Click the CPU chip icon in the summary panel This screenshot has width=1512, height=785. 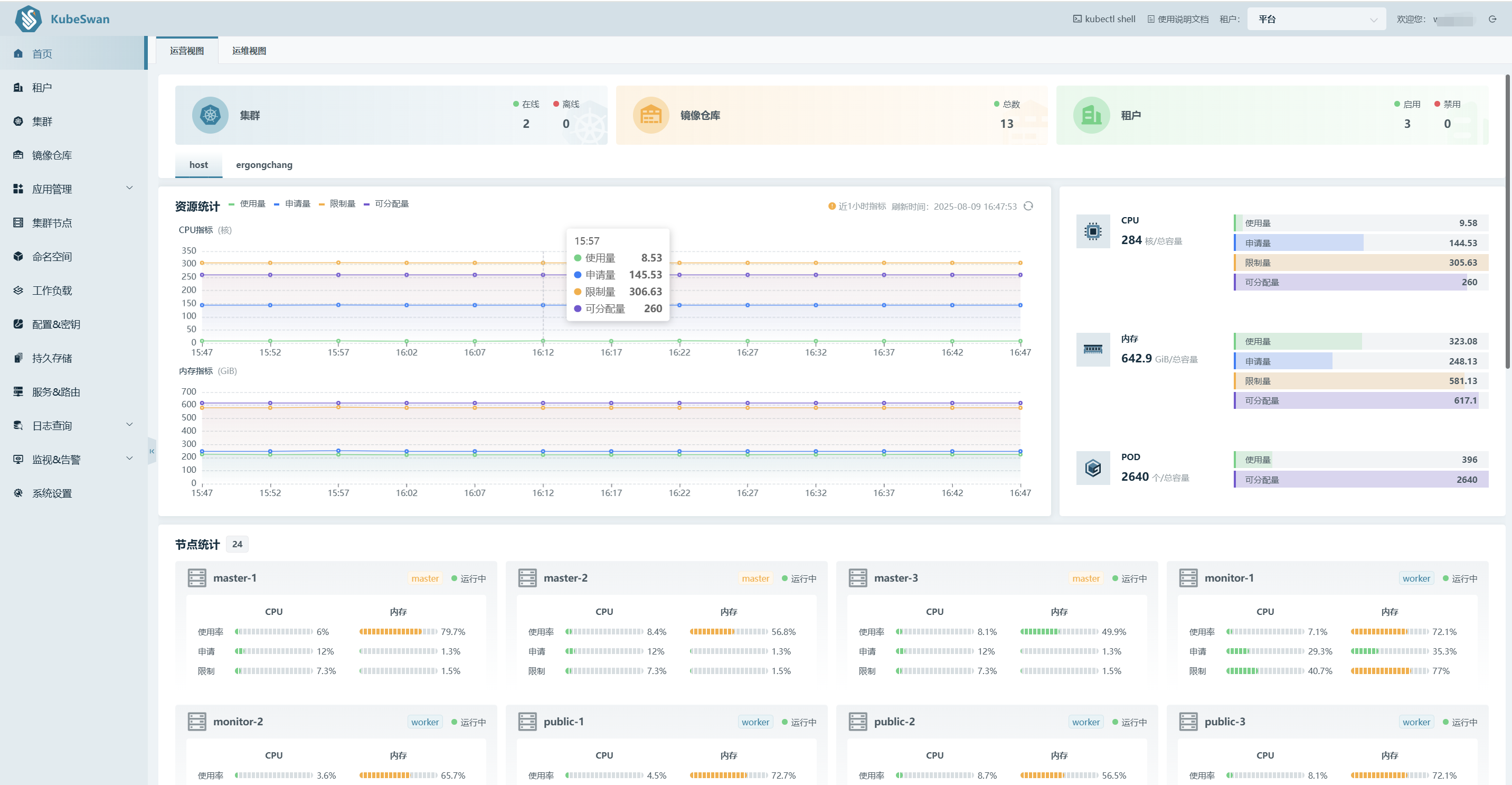click(x=1093, y=231)
